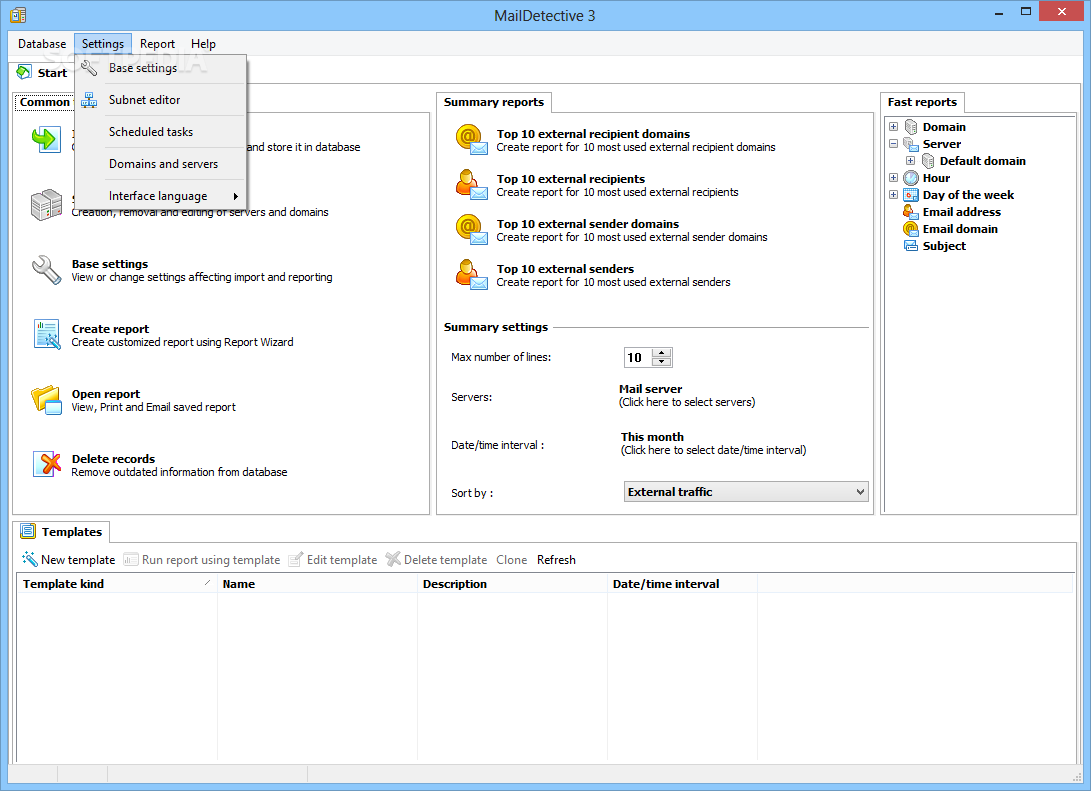Viewport: 1091px width, 791px height.
Task: Click the icon for Top 10 external recipients
Action: tap(472, 184)
